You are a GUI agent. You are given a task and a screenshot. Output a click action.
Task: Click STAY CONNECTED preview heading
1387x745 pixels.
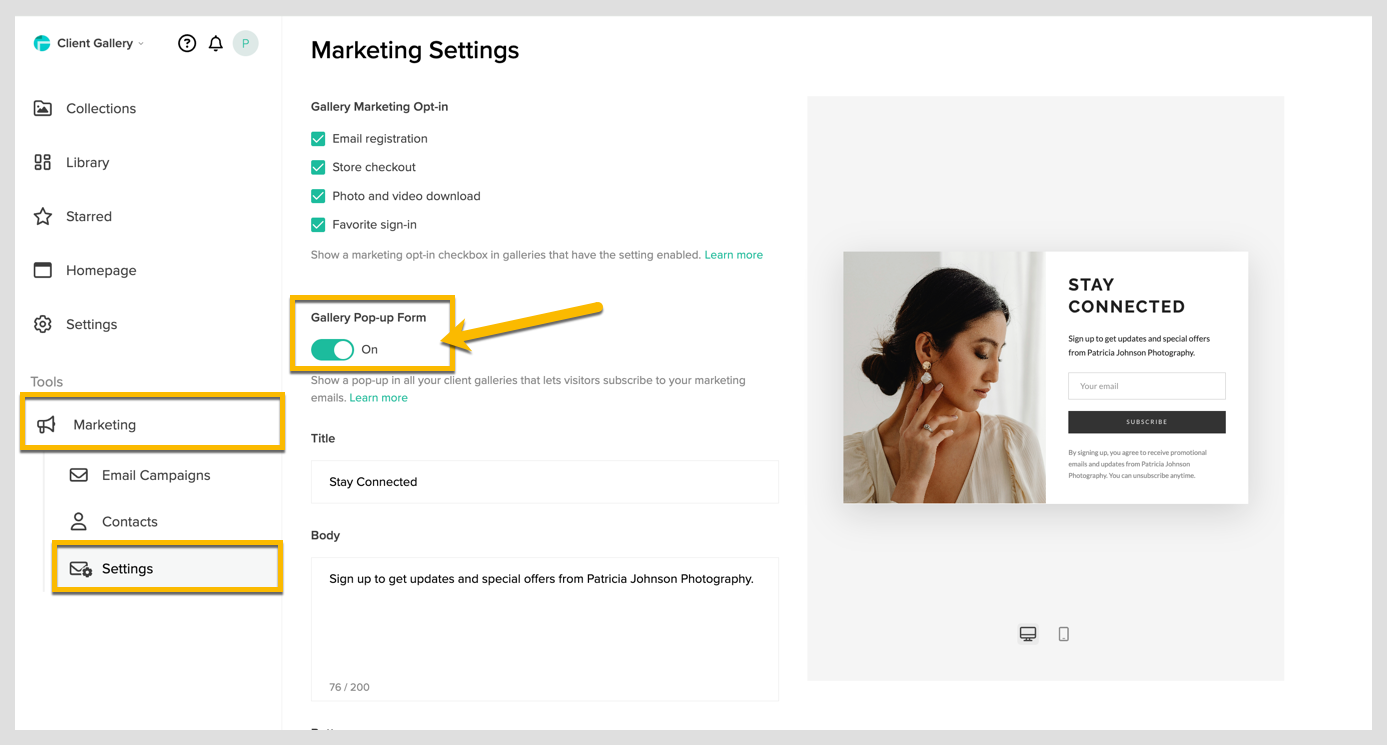[1127, 296]
